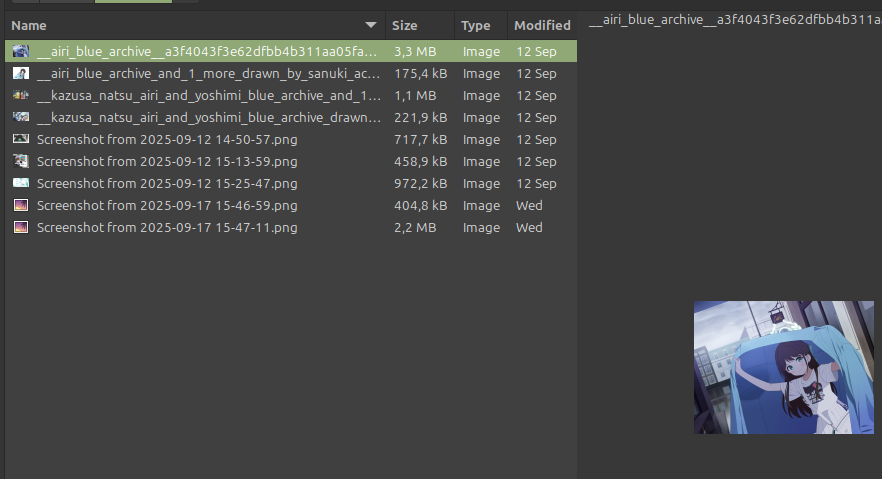This screenshot has height=479, width=882.
Task: Select the __airi_blue_archive_and_1_more_drawn_by_sanuki filename
Action: pos(208,74)
